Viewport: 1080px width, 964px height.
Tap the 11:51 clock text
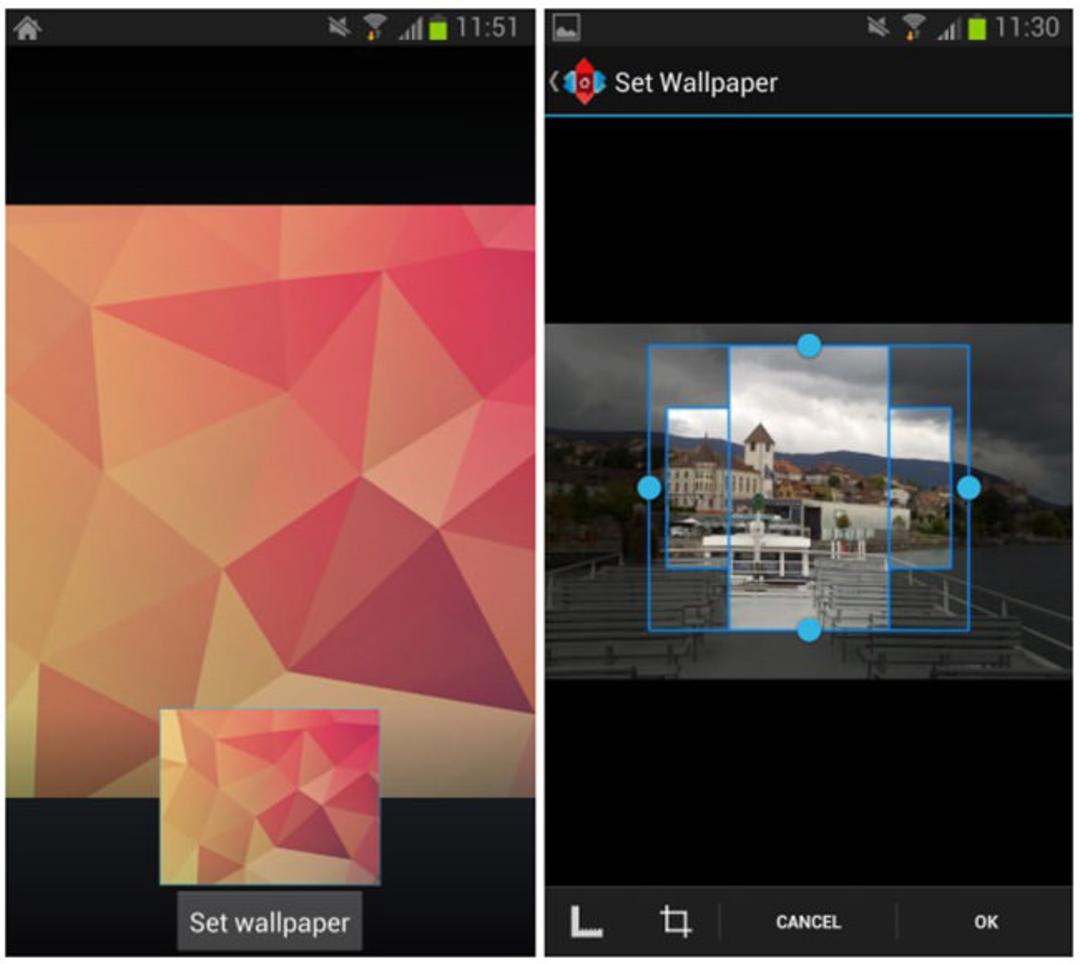[486, 28]
